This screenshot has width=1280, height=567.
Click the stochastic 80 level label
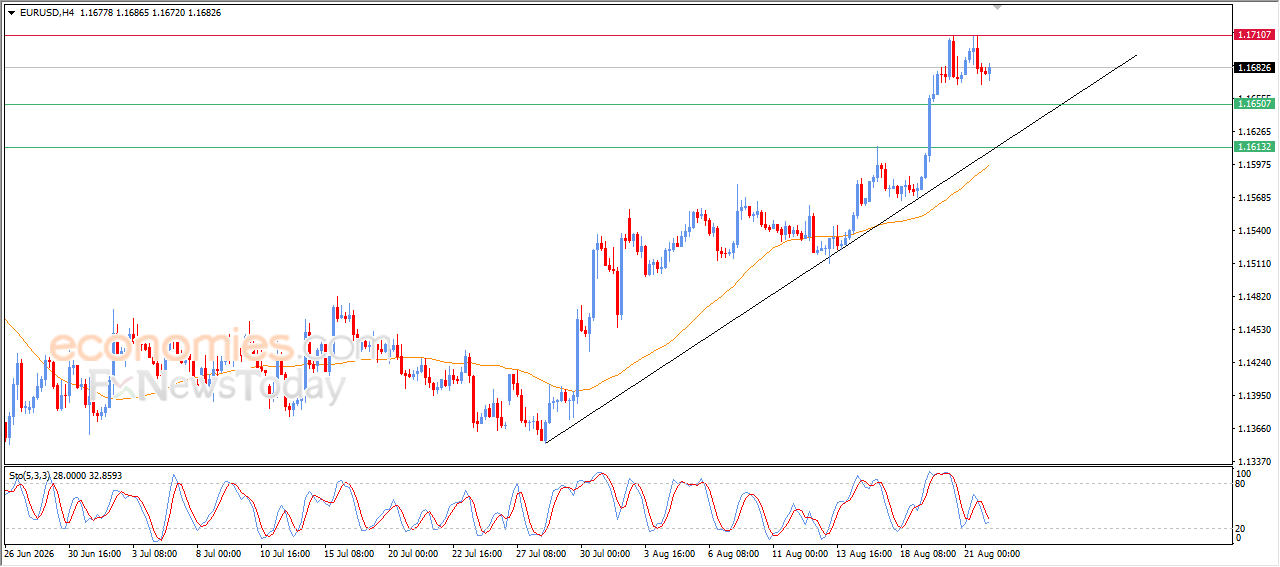[1242, 484]
